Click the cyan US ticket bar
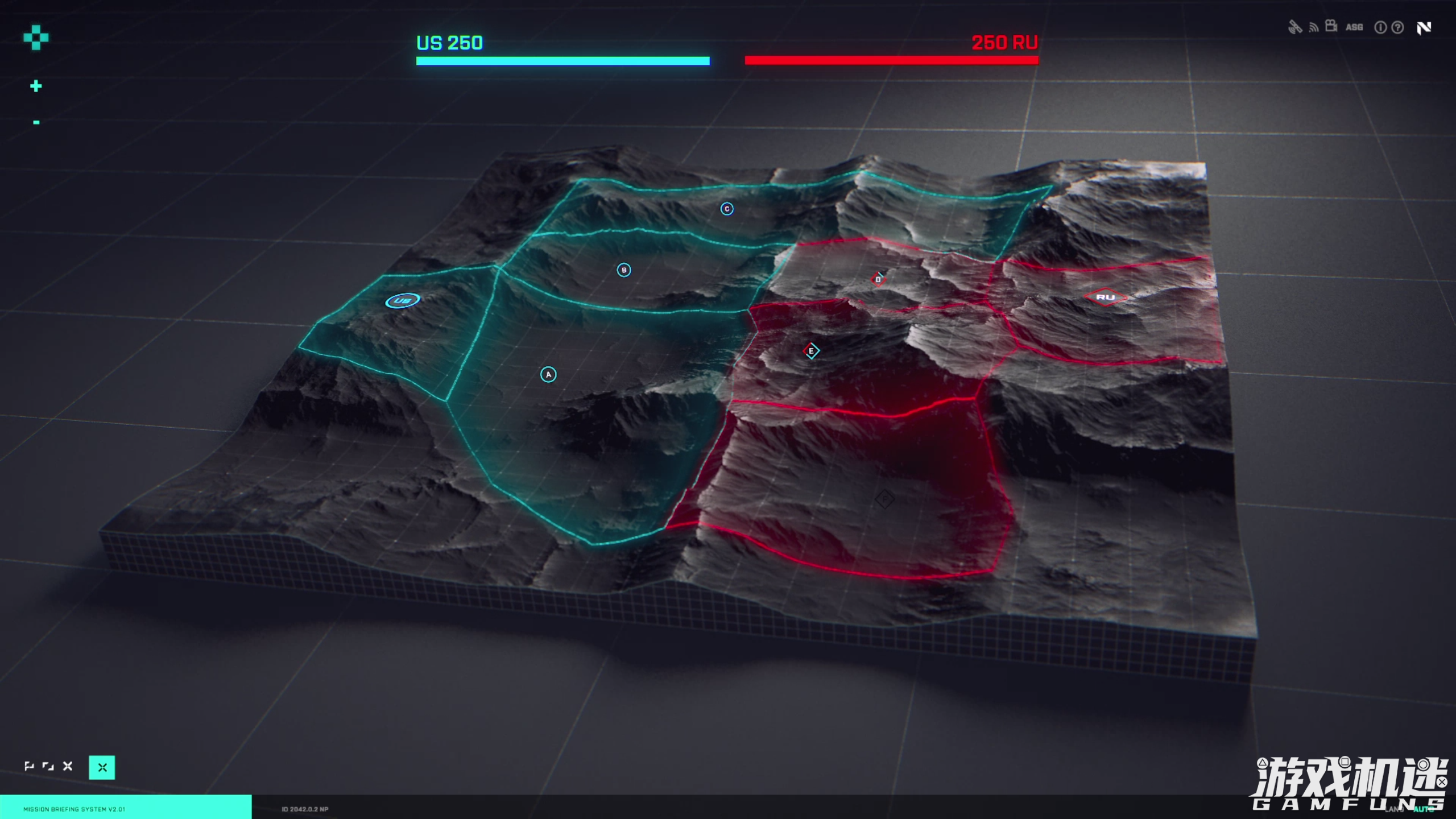 [563, 61]
